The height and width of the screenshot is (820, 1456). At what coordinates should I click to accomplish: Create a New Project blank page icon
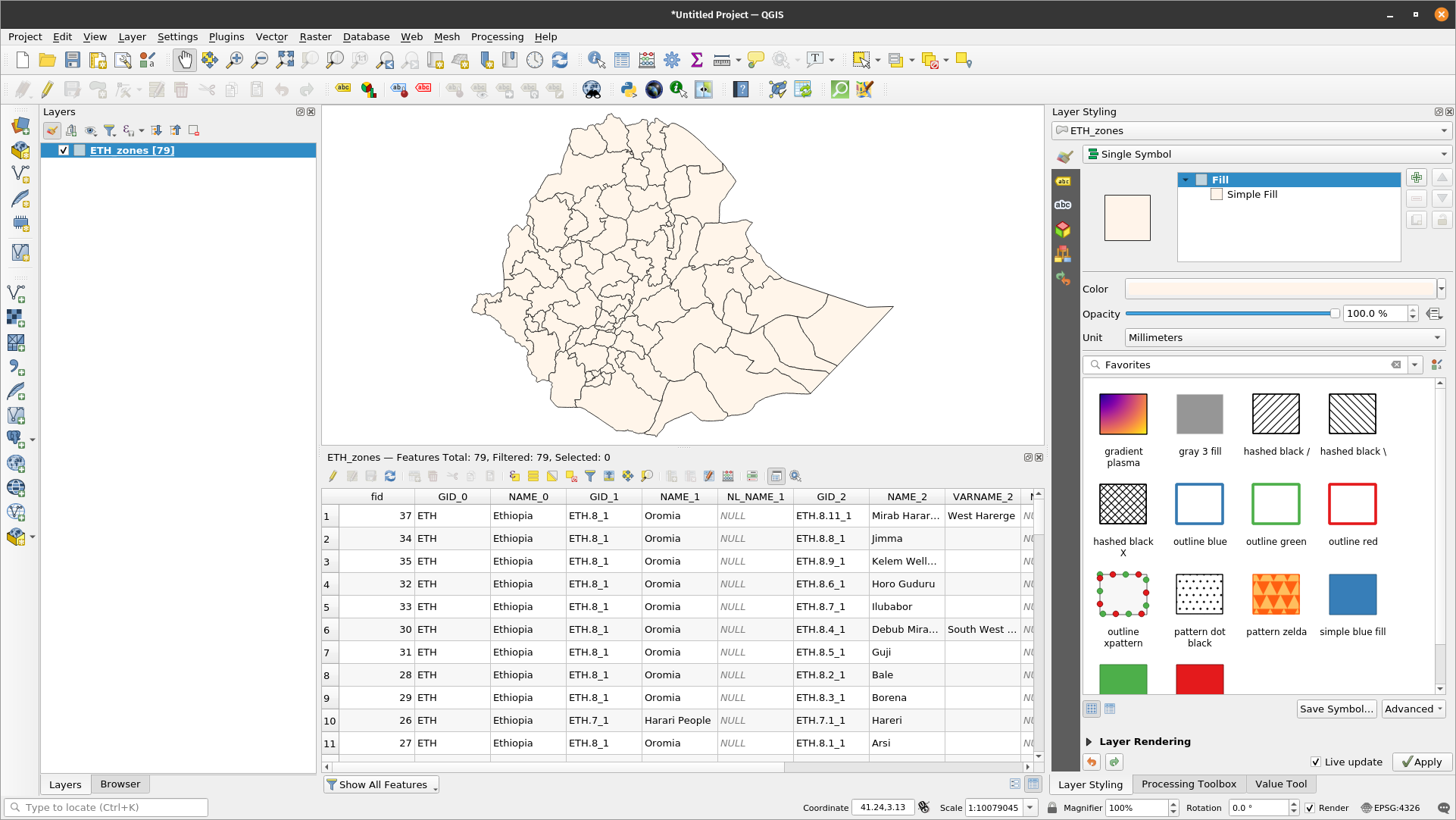[x=23, y=61]
